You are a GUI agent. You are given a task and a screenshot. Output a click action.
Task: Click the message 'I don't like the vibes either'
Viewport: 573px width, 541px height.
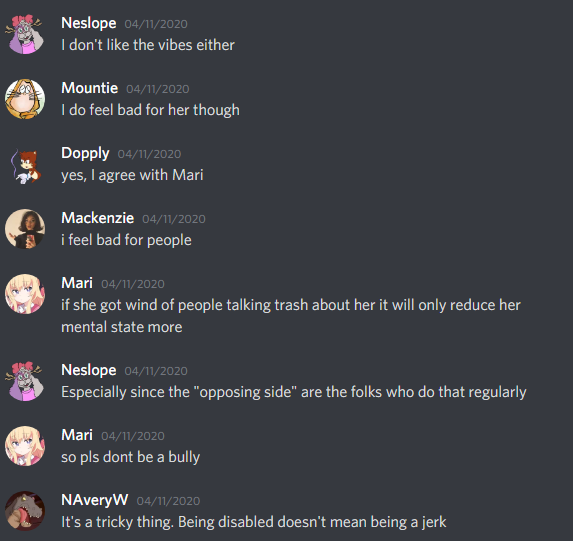point(148,45)
